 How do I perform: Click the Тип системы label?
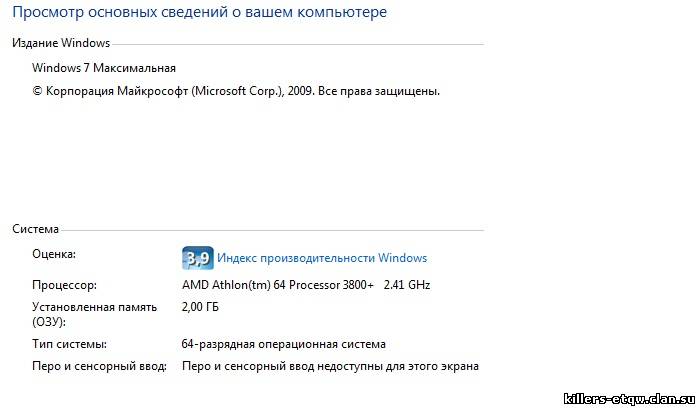click(x=69, y=344)
